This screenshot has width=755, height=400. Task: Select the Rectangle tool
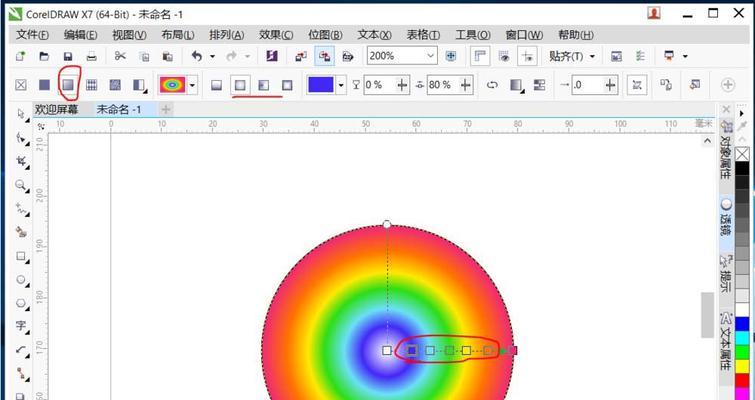pos(21,256)
